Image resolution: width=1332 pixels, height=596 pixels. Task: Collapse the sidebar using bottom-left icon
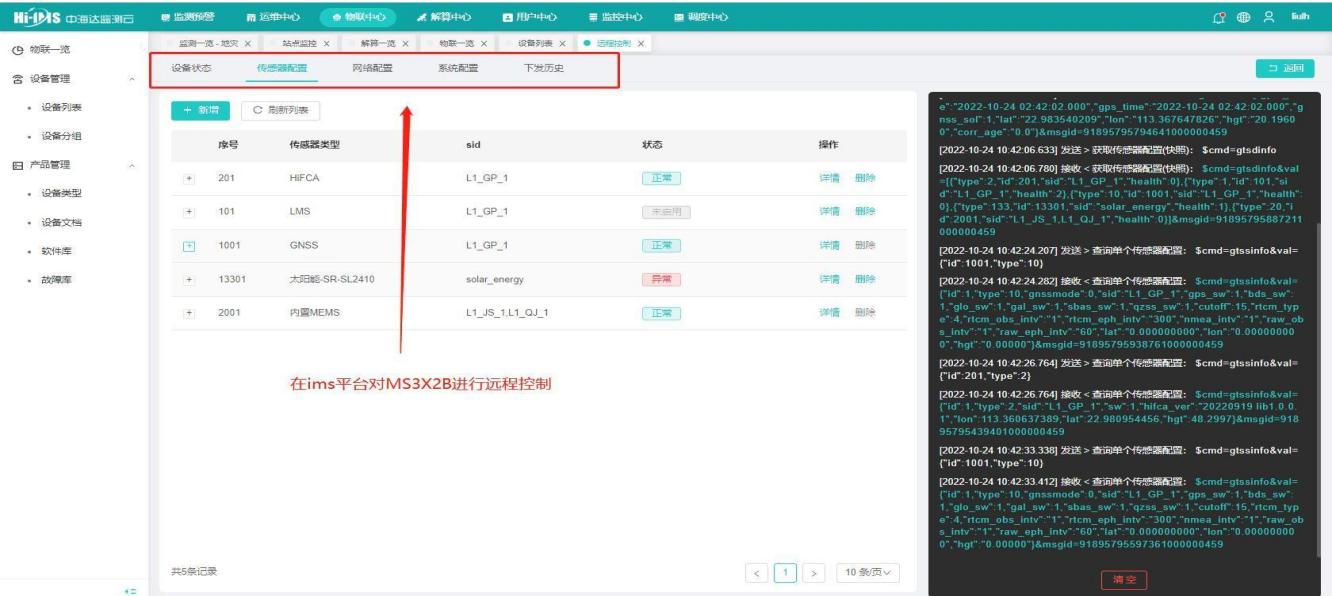pos(130,590)
